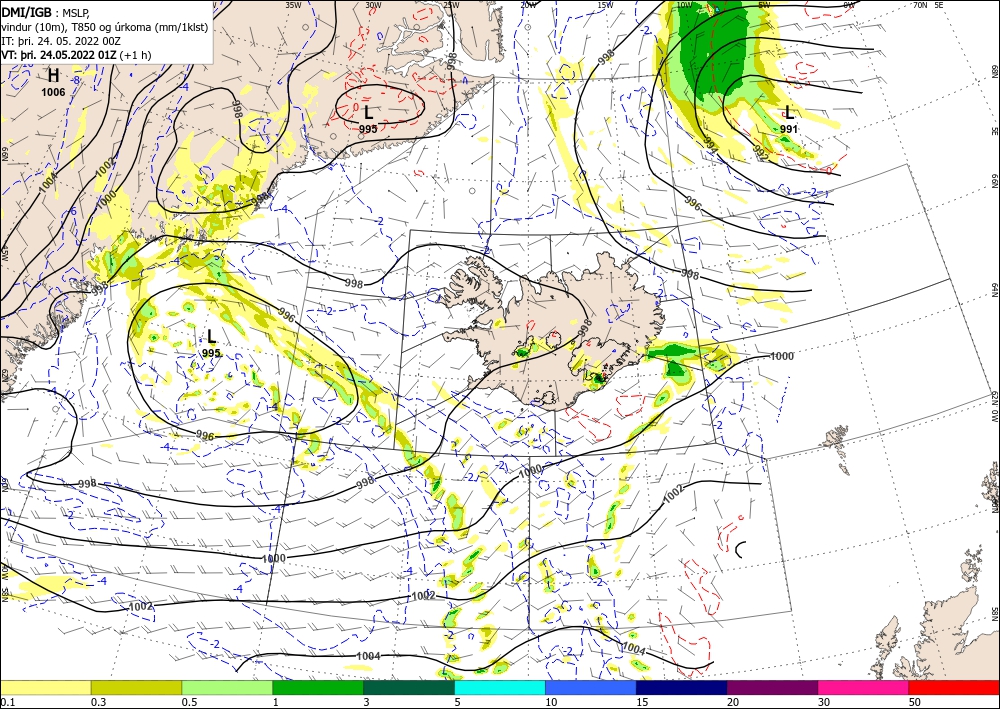Click the initial time 'IT: þri. 24. 05. 2022 00Z'
Image resolution: width=1000 pixels, height=709 pixels.
61,41
